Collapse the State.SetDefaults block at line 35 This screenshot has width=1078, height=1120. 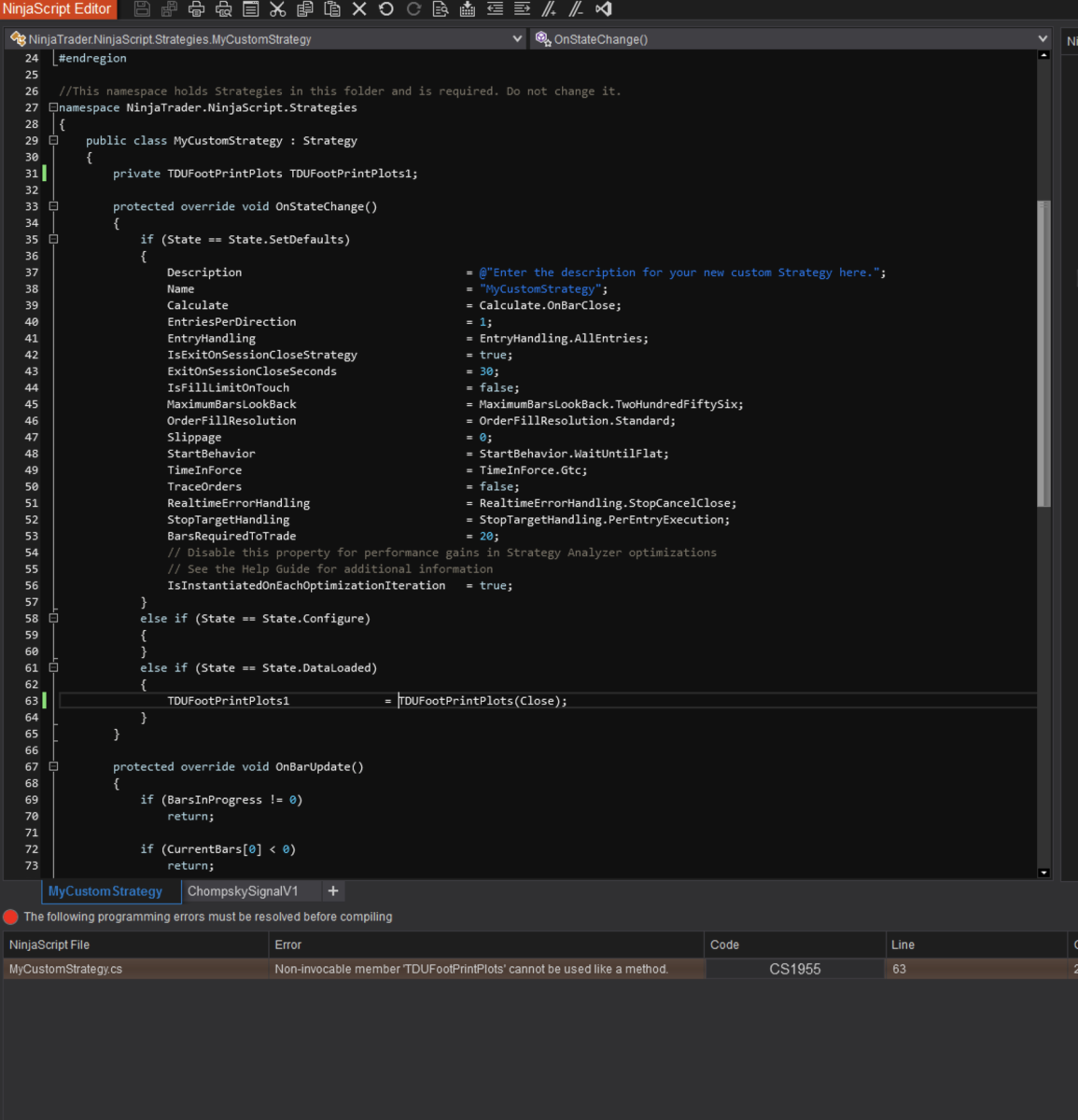coord(53,239)
